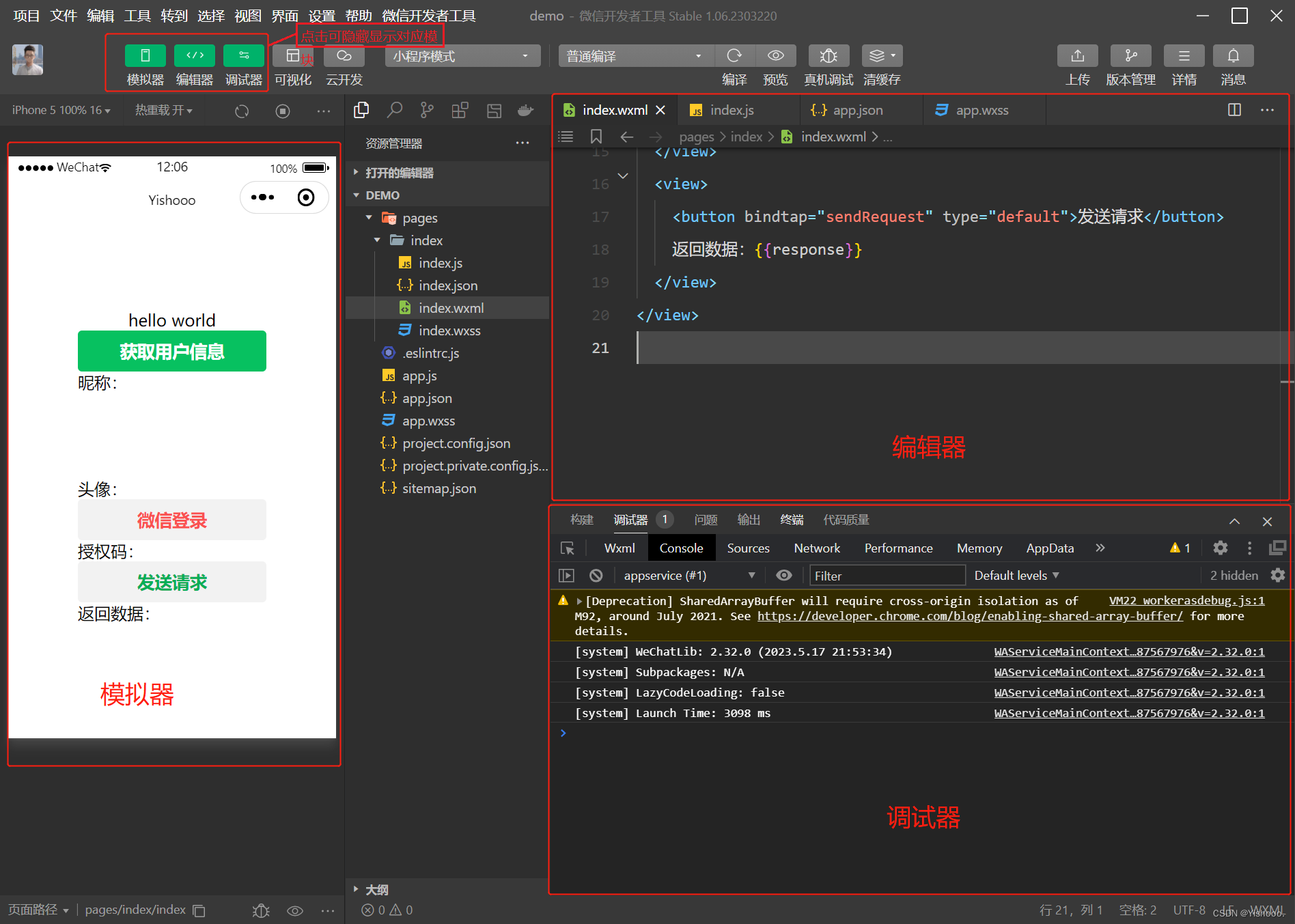Click the compile refresh icon

click(734, 55)
